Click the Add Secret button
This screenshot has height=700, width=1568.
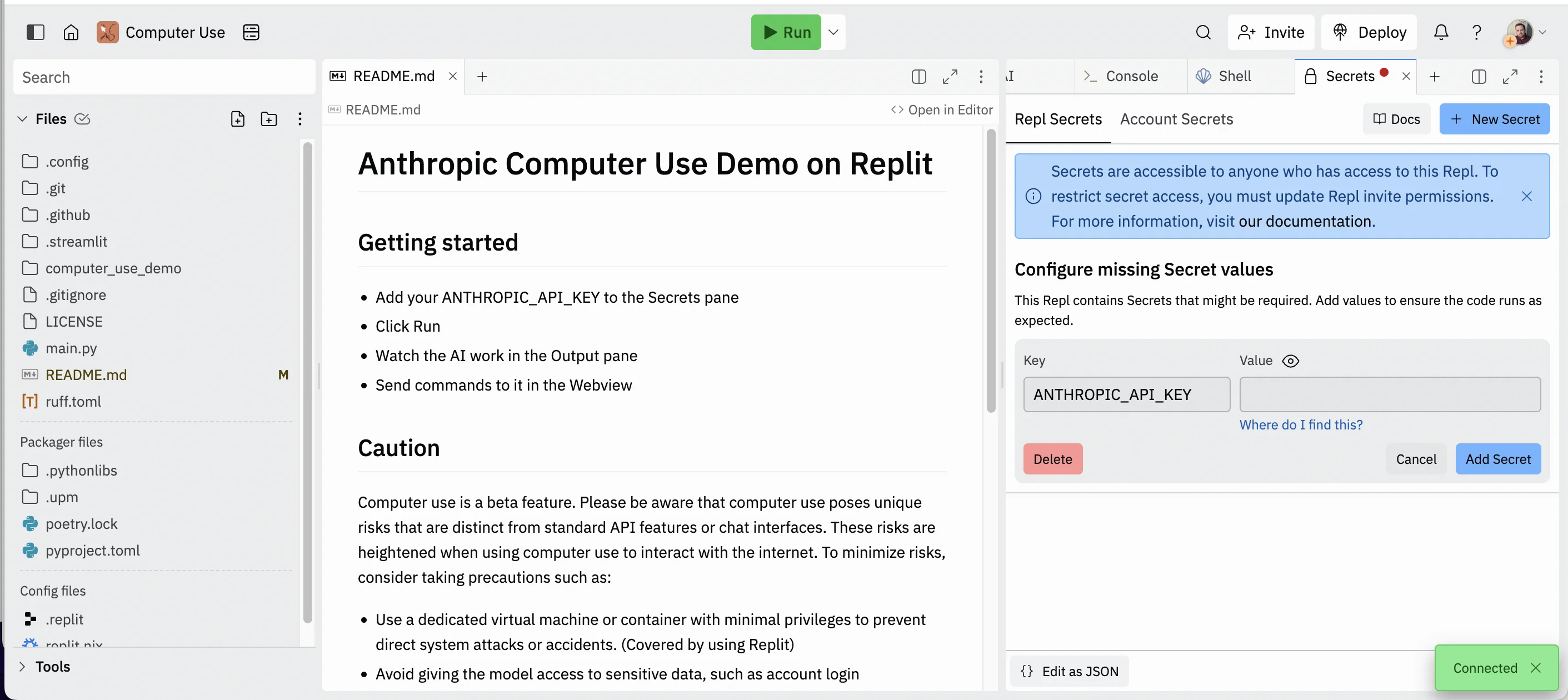[1497, 459]
